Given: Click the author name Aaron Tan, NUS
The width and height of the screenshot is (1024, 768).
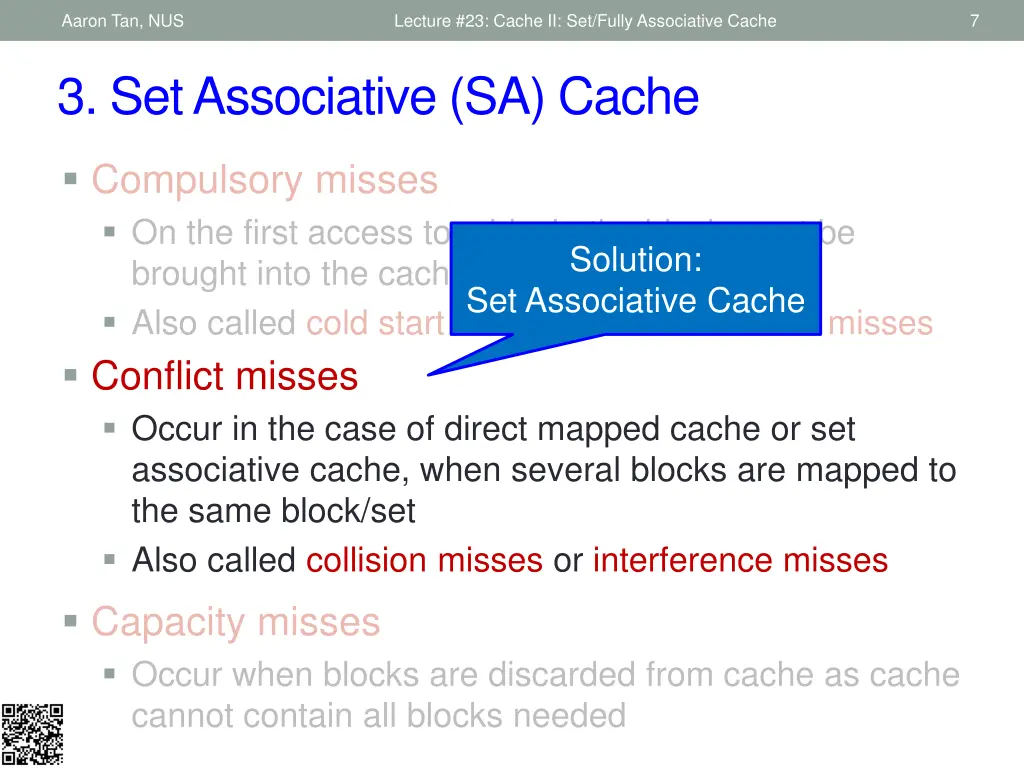Looking at the screenshot, I should (123, 21).
